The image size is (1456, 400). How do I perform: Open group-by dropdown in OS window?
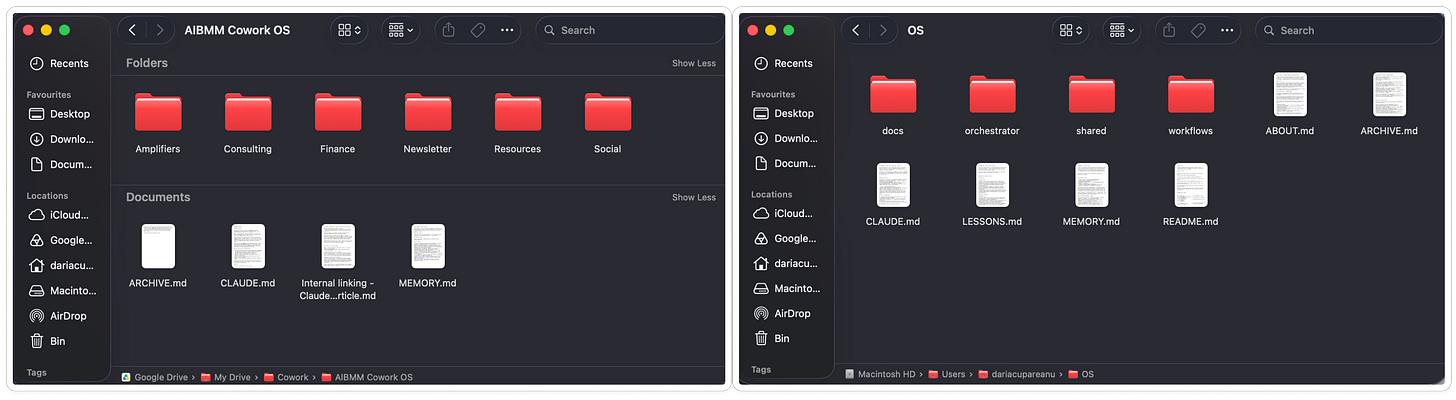click(1122, 30)
